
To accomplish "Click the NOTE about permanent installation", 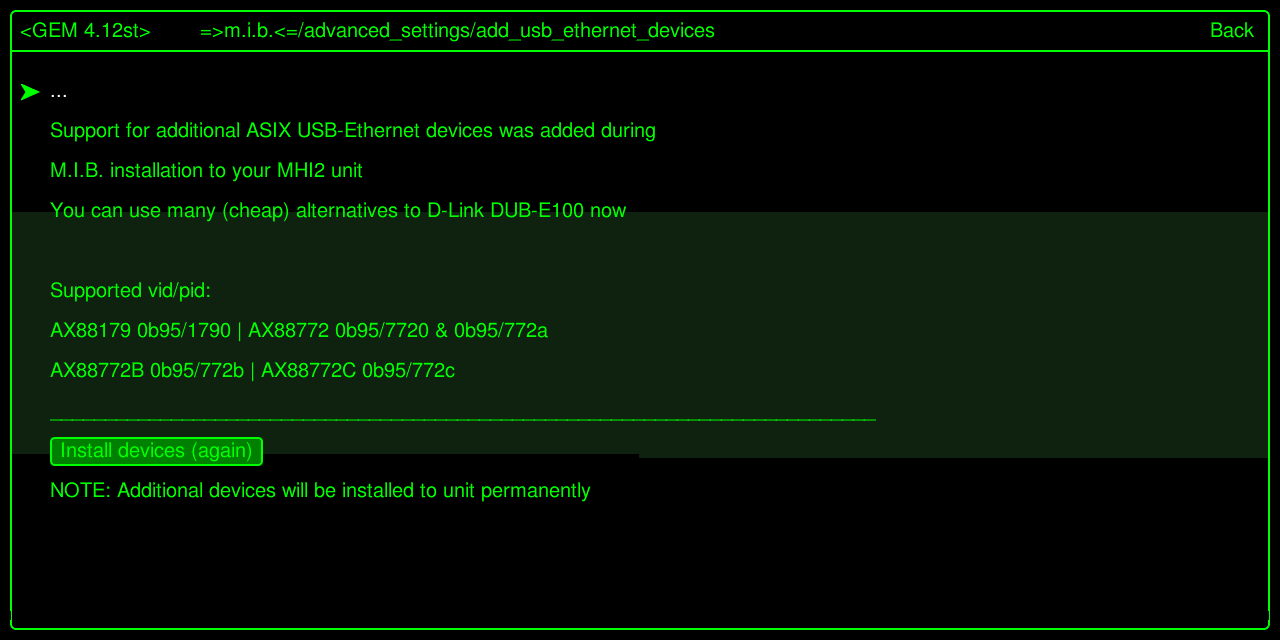I will (320, 491).
